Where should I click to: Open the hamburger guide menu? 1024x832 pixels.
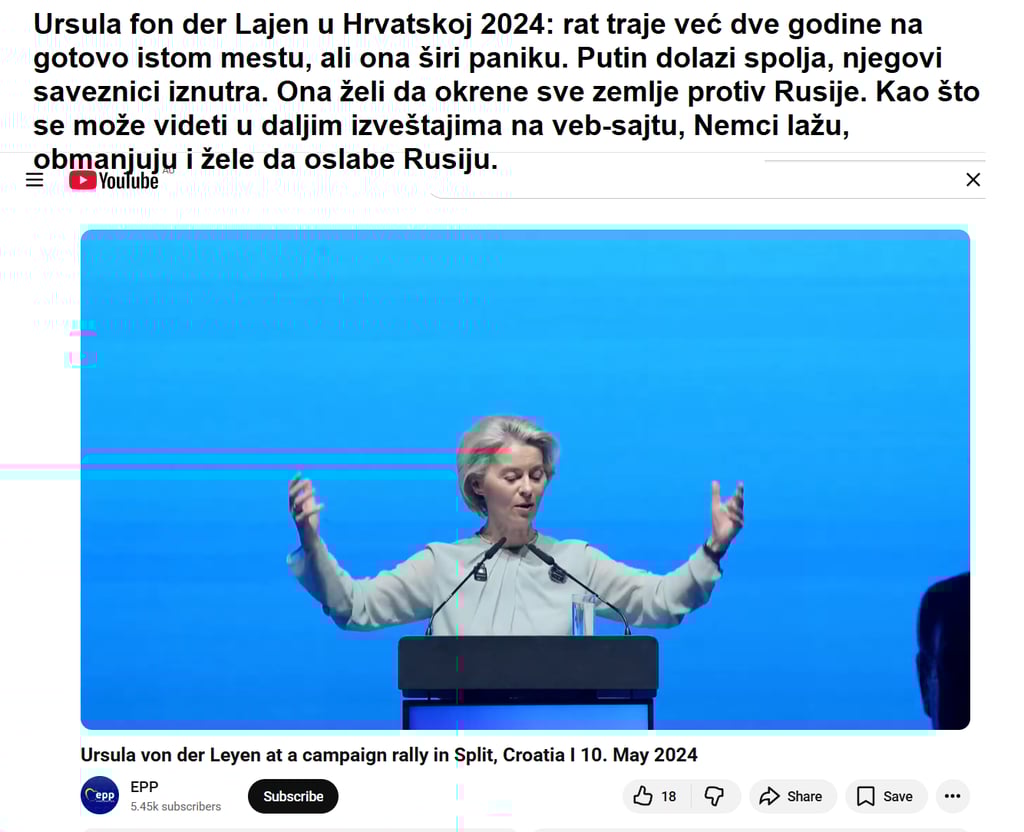tap(35, 180)
